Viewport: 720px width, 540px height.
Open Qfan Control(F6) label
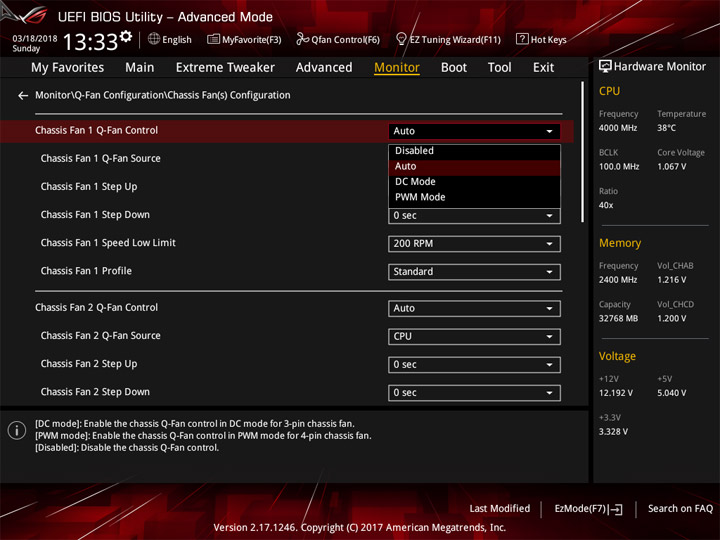[345, 40]
